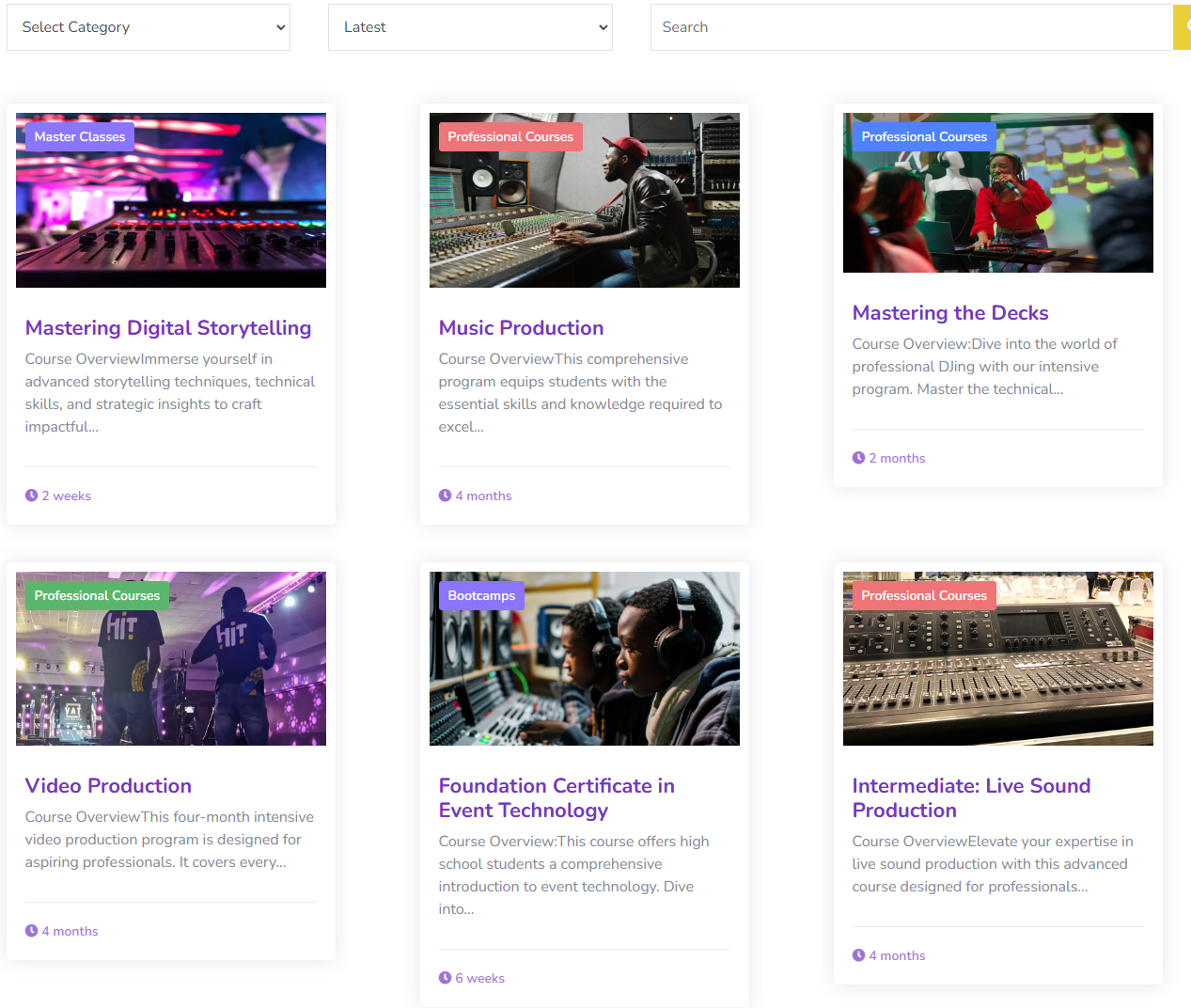The width and height of the screenshot is (1191, 1008).
Task: View Intermediate: Live Sound Production course
Action: coord(970,798)
